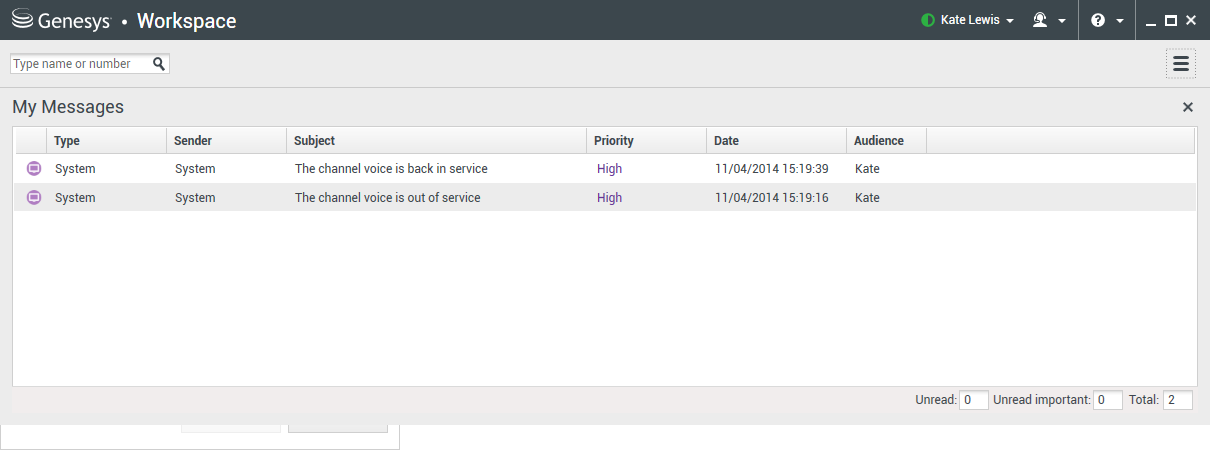Expand the help menu dropdown arrow

tap(1120, 21)
